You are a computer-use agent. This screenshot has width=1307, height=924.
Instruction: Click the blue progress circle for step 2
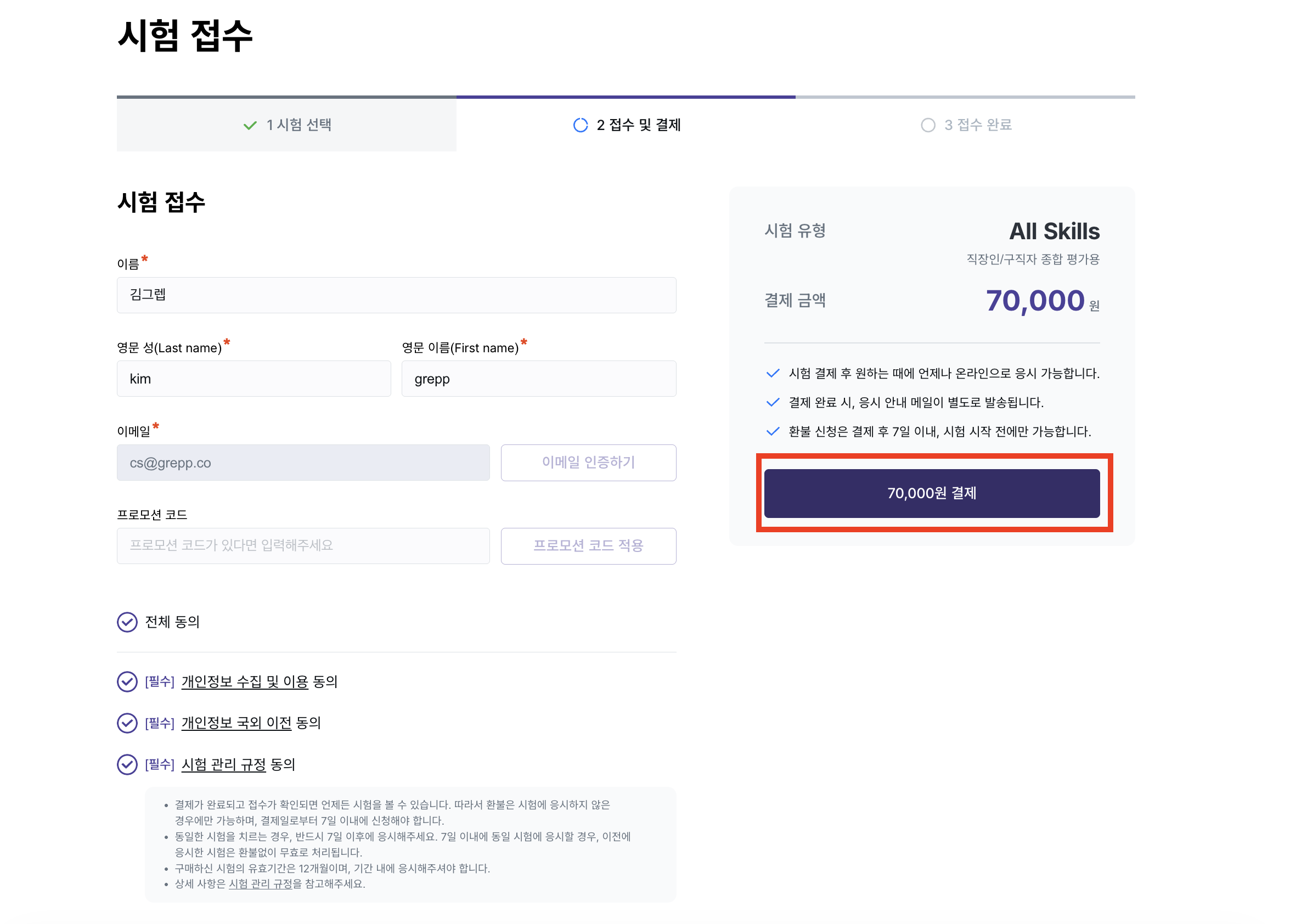coord(580,125)
